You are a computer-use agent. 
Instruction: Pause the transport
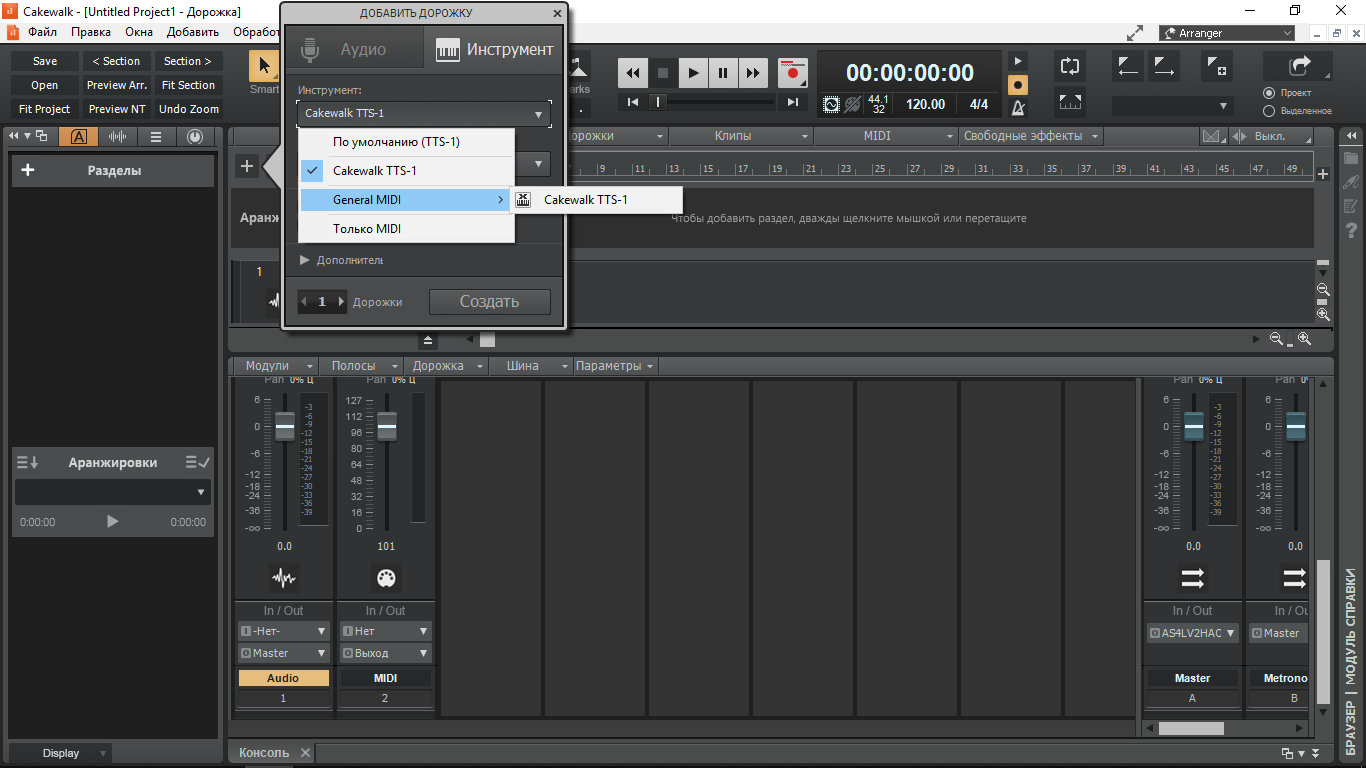(x=723, y=73)
